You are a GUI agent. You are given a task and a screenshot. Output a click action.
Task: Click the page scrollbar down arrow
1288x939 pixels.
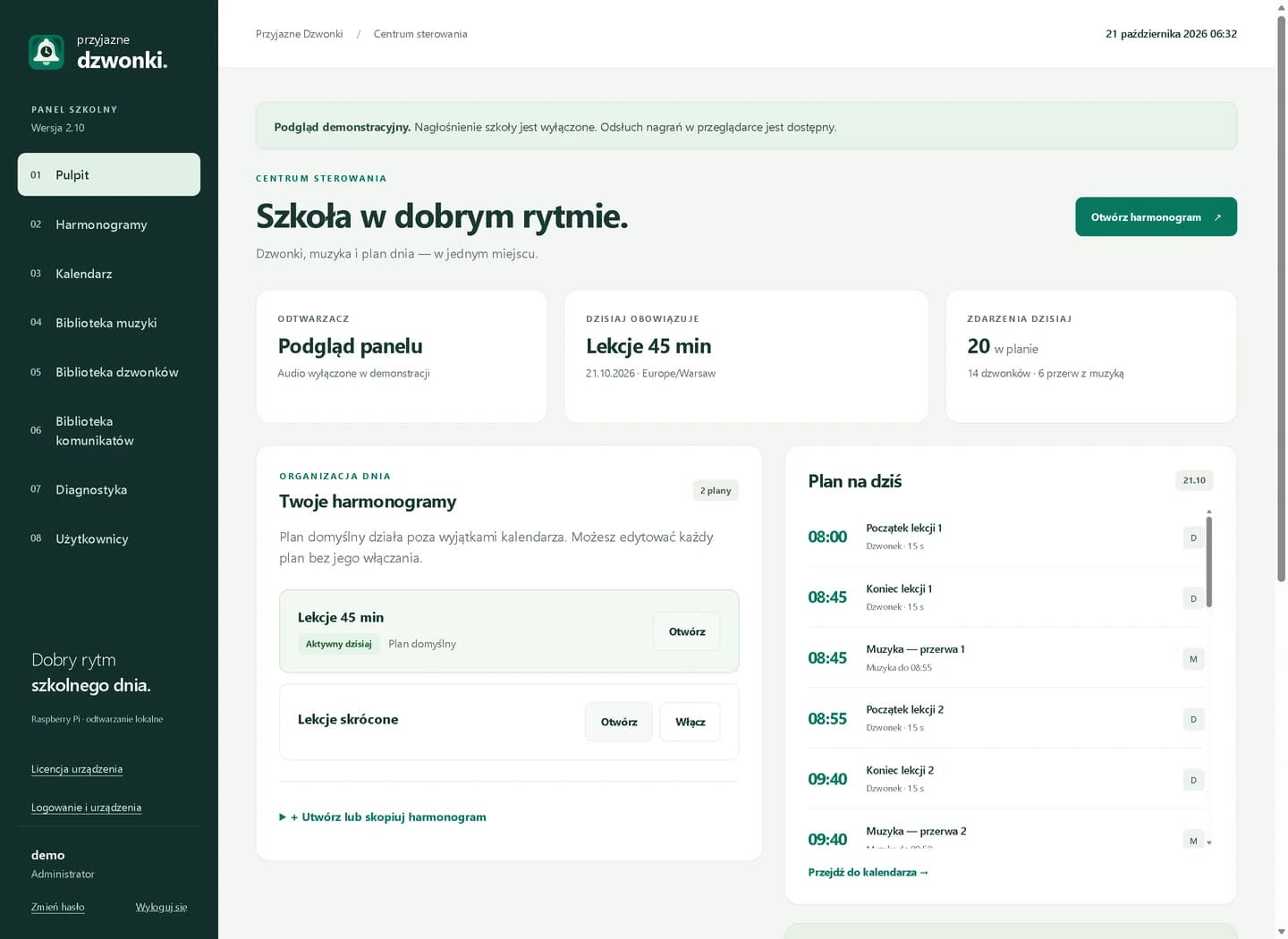pos(1281,932)
